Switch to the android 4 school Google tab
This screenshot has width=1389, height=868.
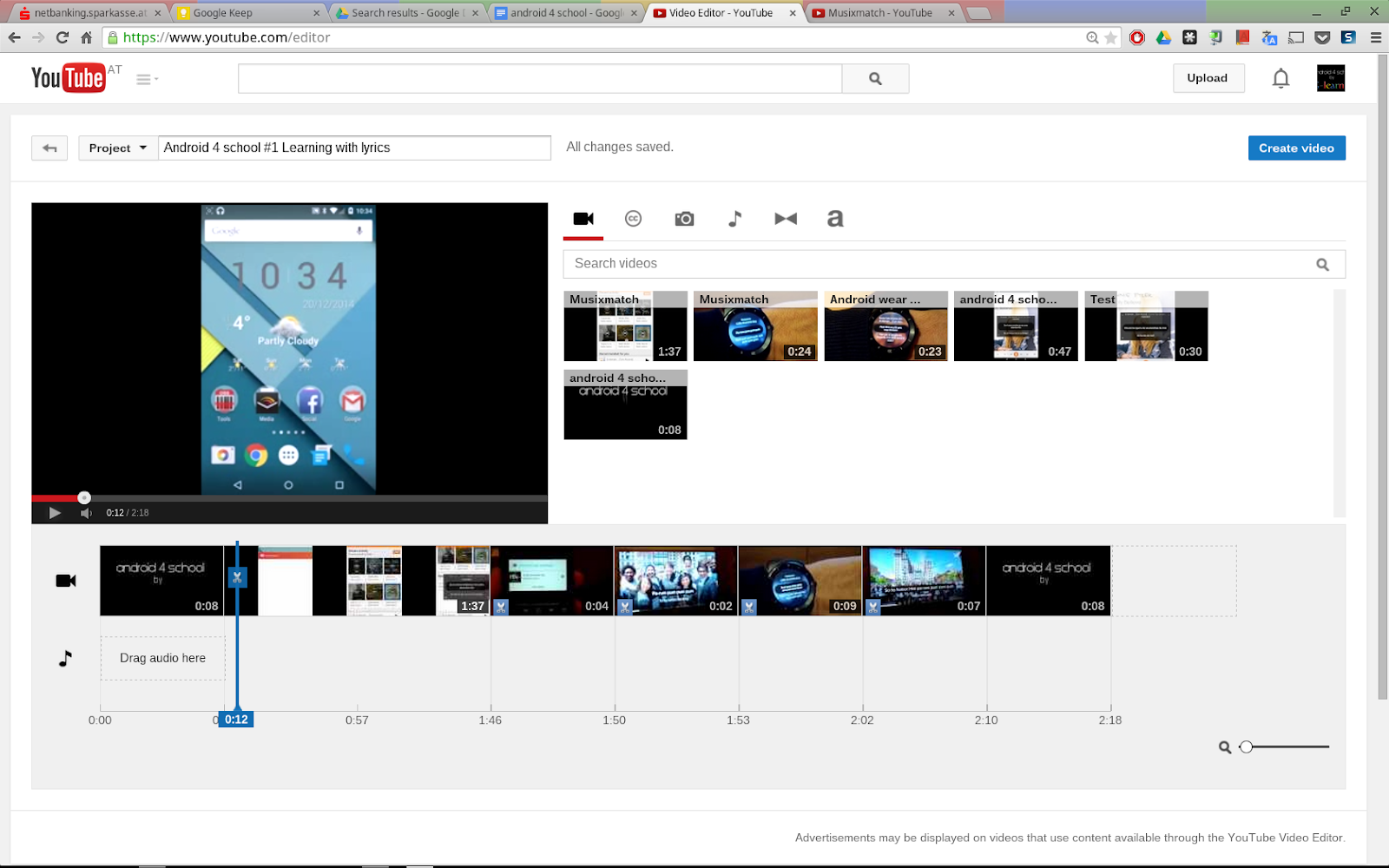pos(565,13)
